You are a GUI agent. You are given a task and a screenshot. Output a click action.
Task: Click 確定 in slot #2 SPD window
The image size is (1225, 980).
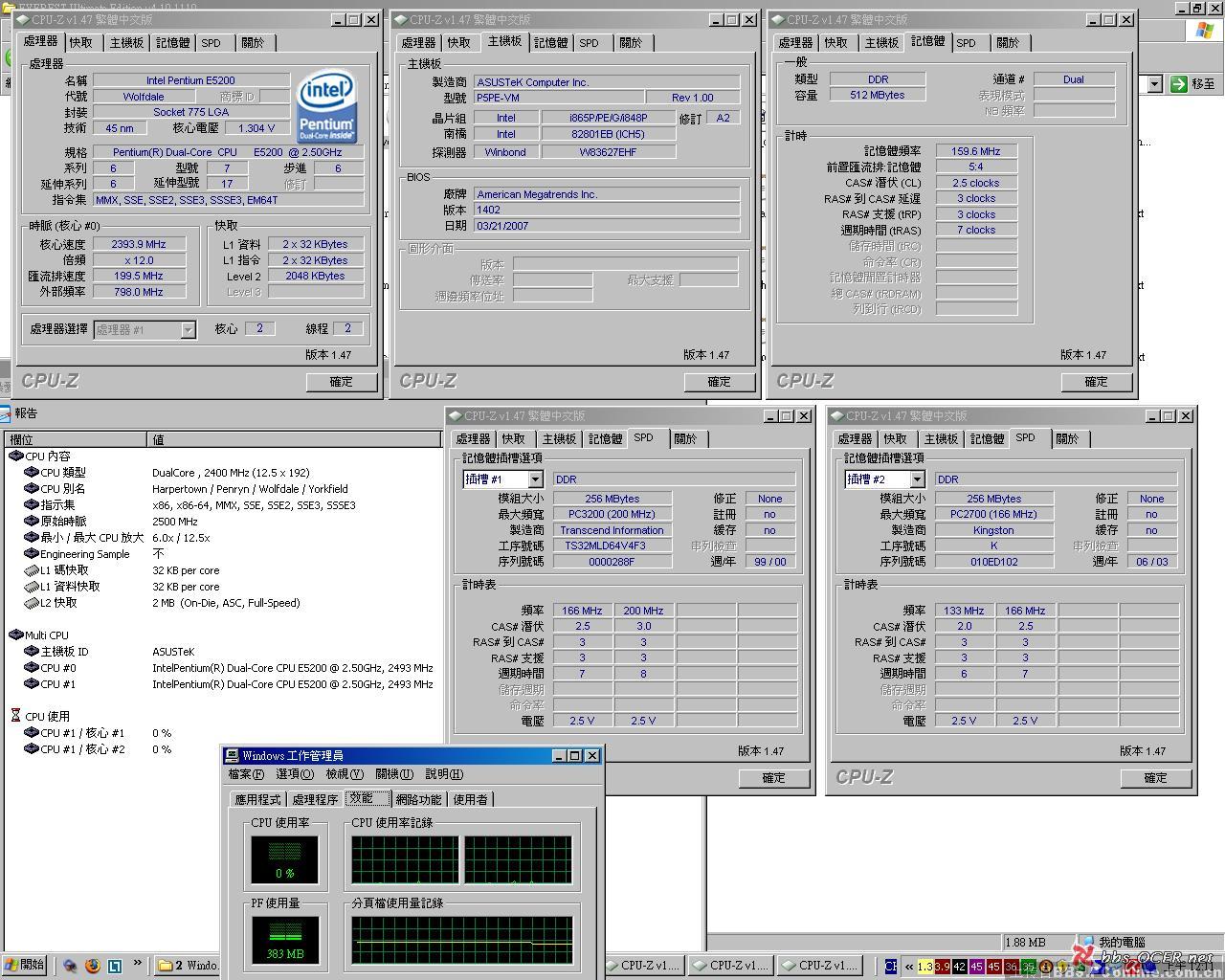[1156, 778]
